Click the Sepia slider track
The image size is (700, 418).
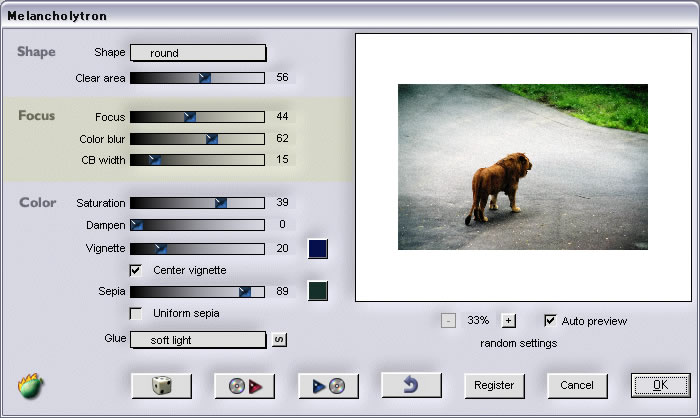pyautogui.click(x=197, y=292)
